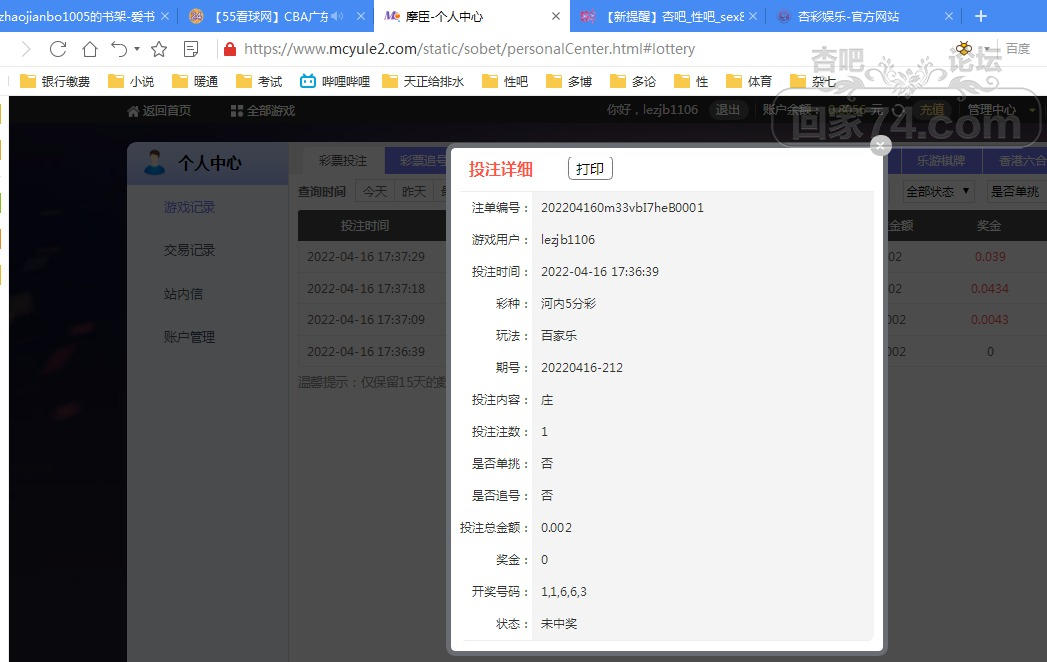Switch to the 乐游棋牌 tab
Screen dimensions: 1047x662
tap(941, 160)
